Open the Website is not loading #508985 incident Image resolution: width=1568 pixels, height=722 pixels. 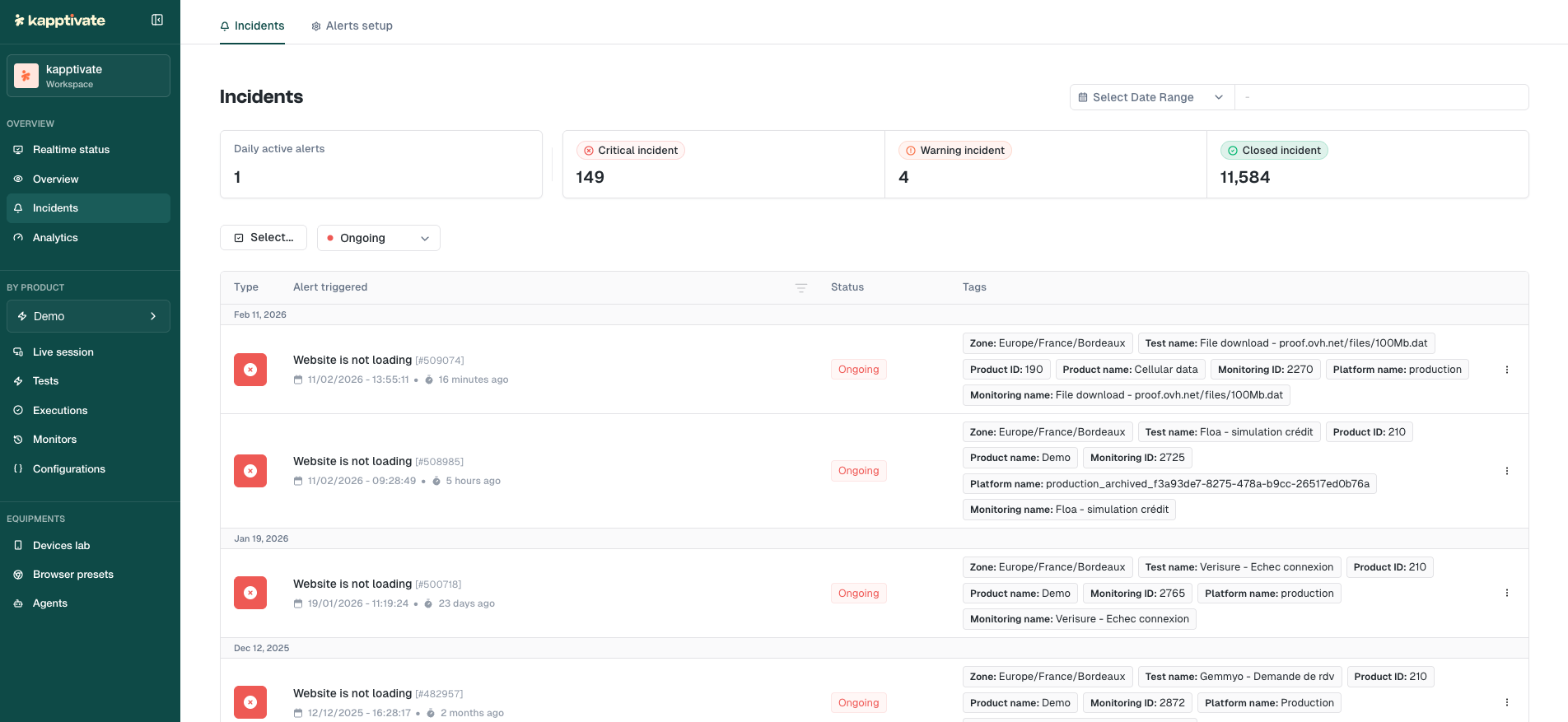tap(352, 461)
